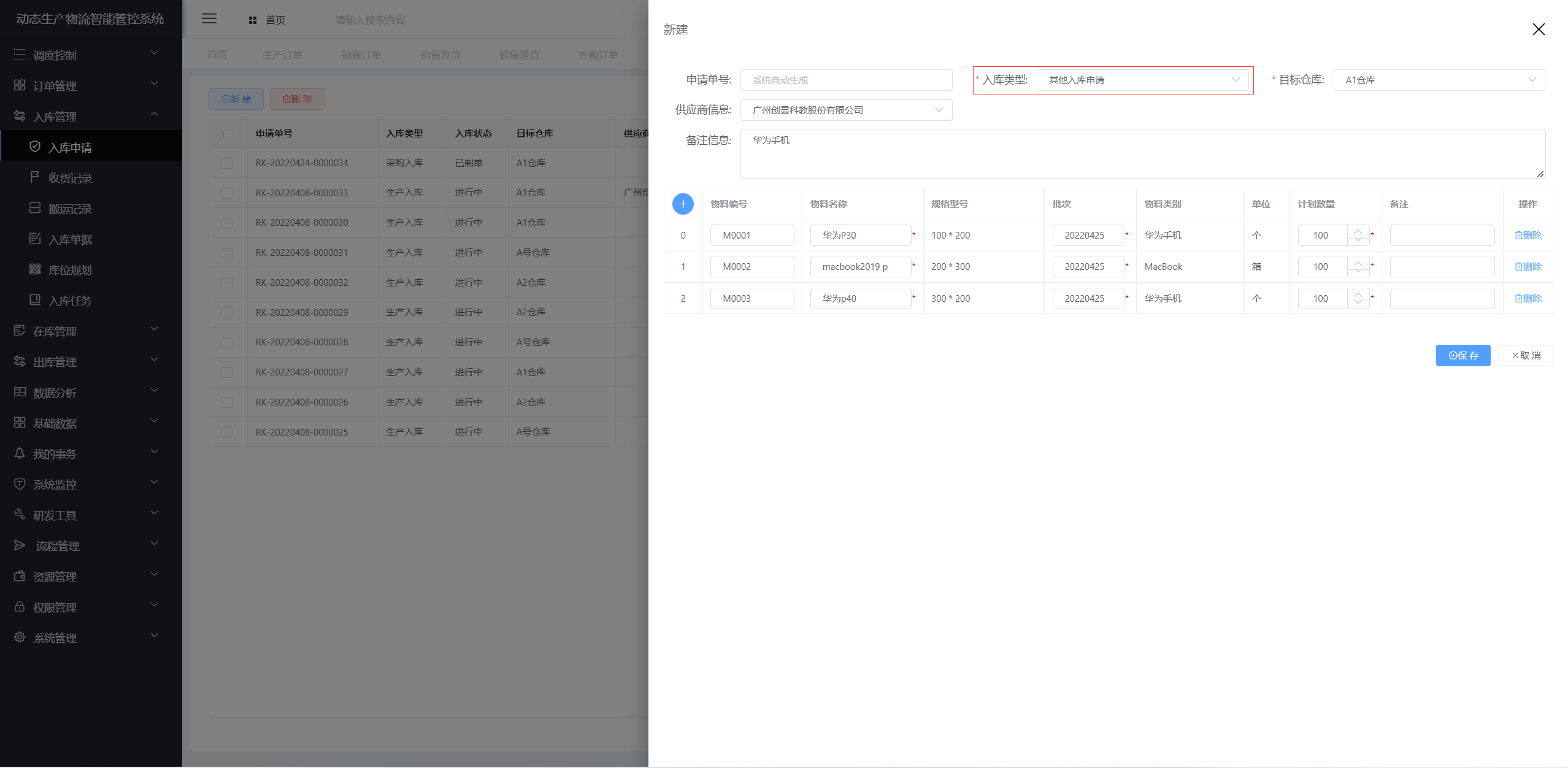Expand the 在库管理 menu chevron
Viewport: 1568px width, 768px height.
tap(155, 329)
